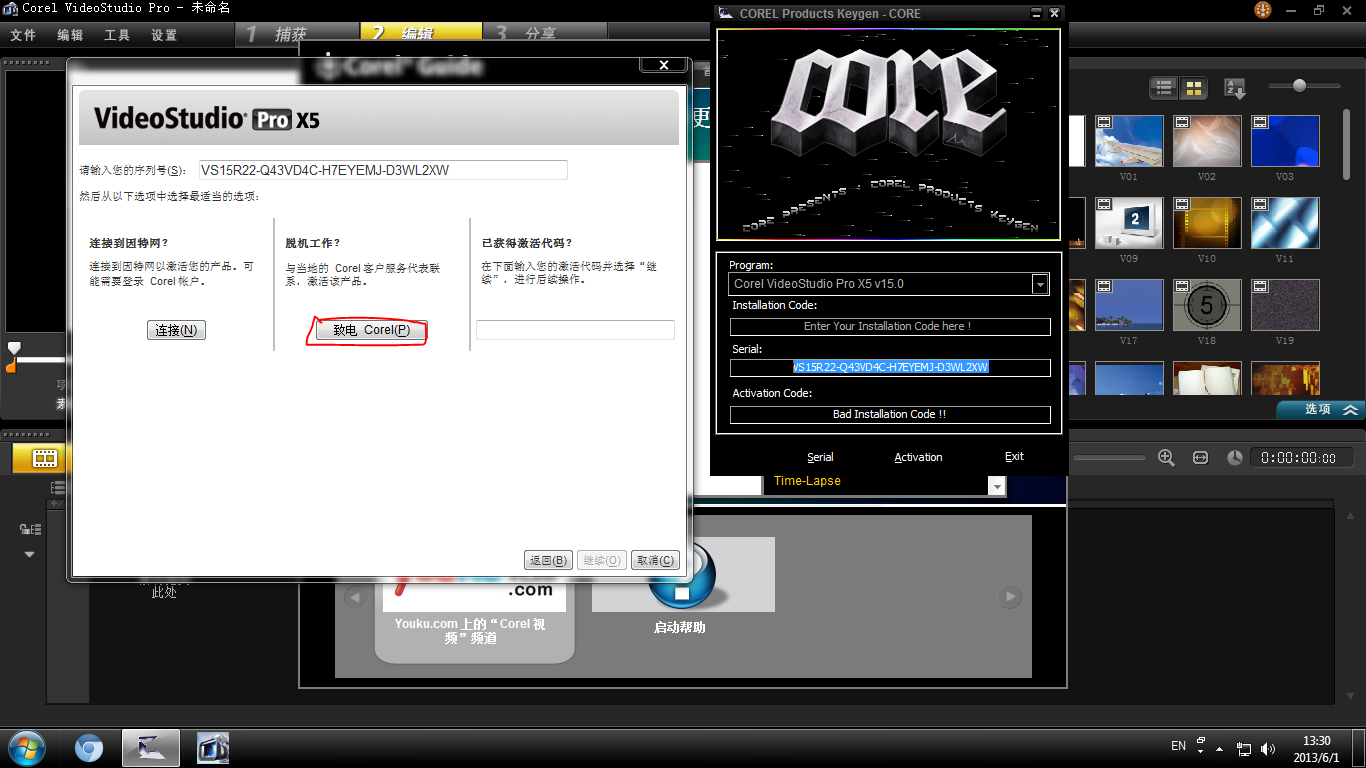This screenshot has height=768, width=1366.
Task: Select video clip V01 thumbnail
Action: click(x=1129, y=141)
